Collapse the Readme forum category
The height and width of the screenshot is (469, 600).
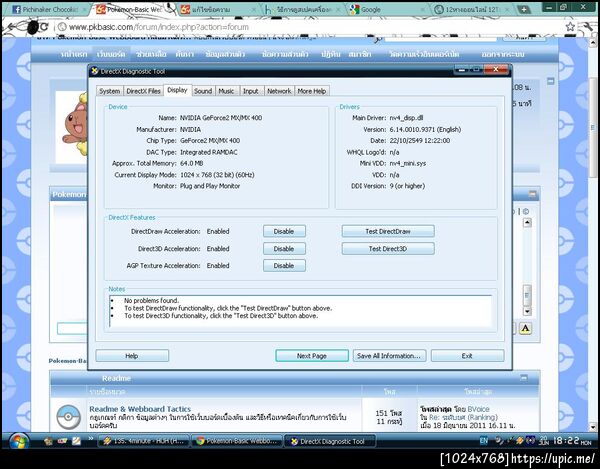524,378
